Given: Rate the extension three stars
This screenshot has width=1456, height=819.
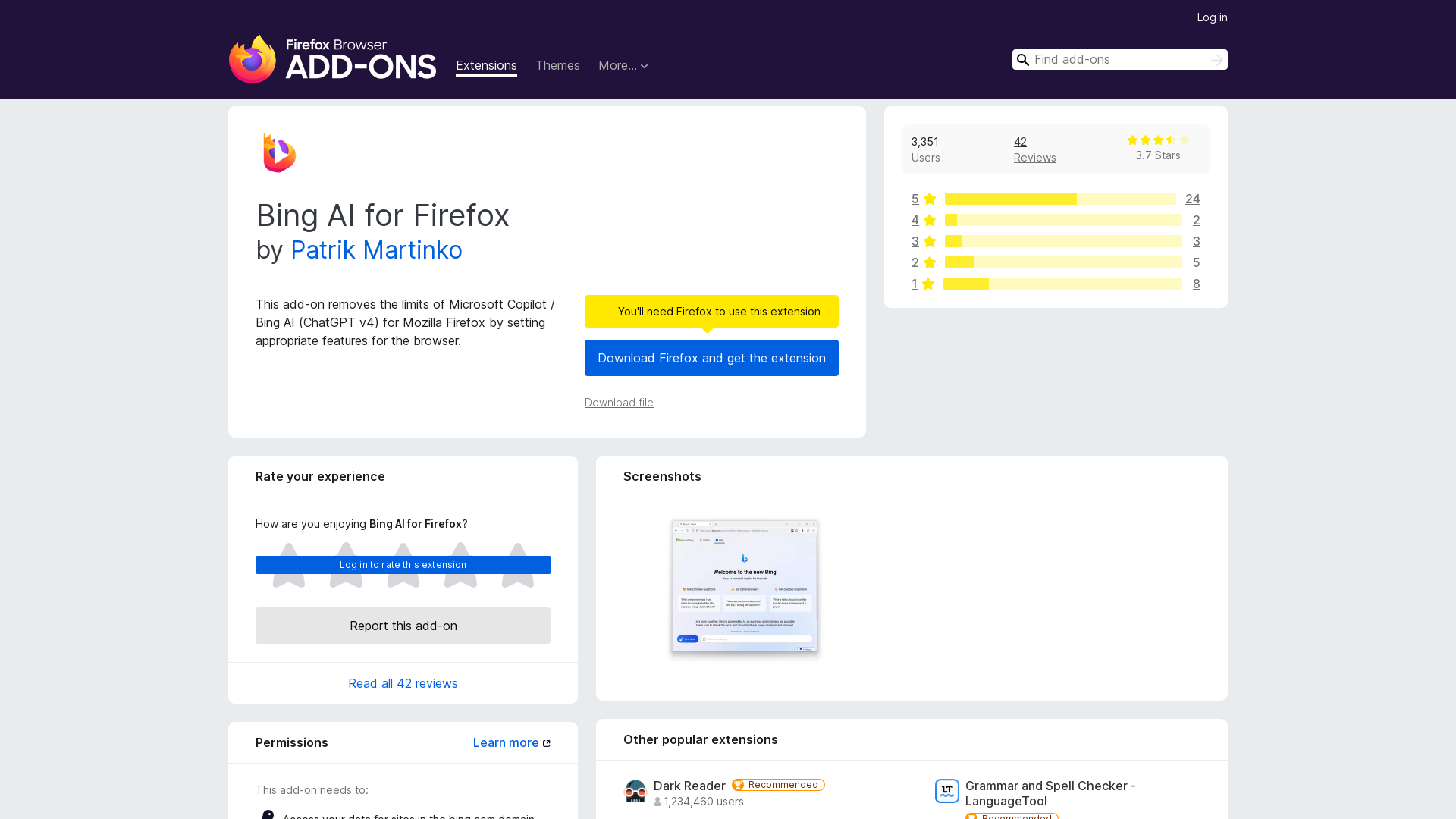Looking at the screenshot, I should coord(403,566).
